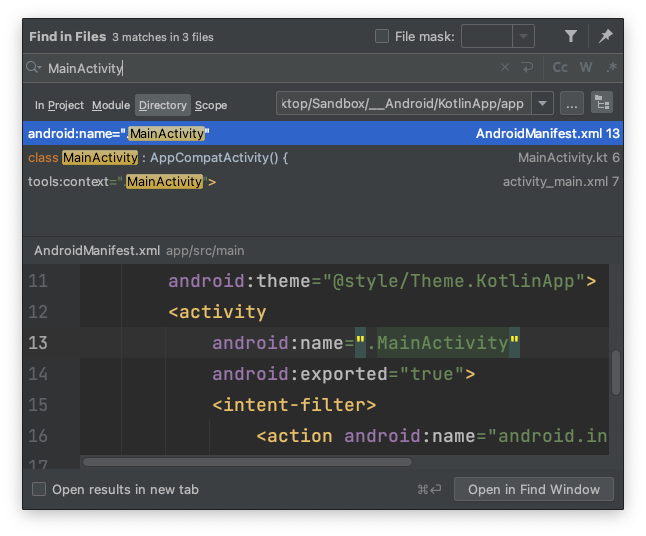Click the horizontal scrollbar in preview
Image resolution: width=646 pixels, height=536 pixels.
[x=247, y=462]
